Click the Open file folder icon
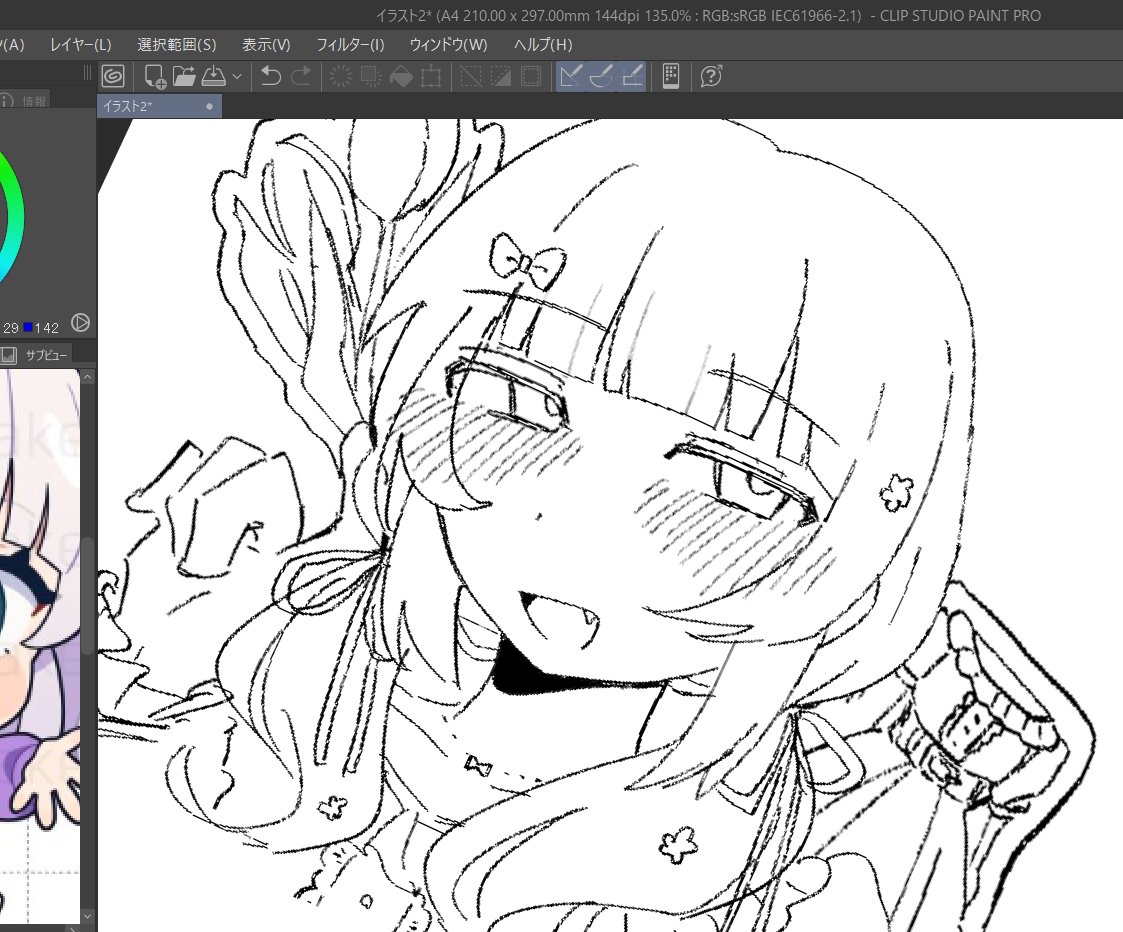Viewport: 1123px width, 932px height. click(184, 76)
